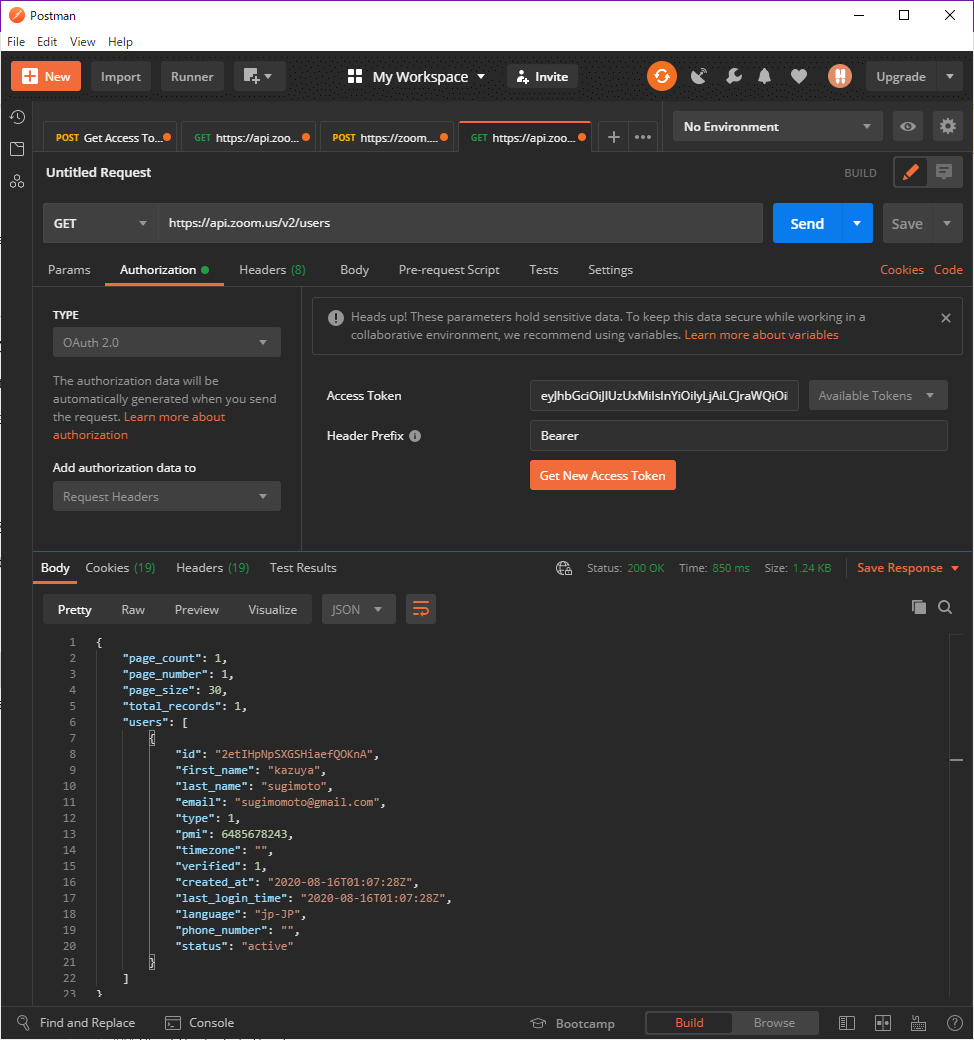
Task: Dismiss the Heads up warning banner
Action: (945, 318)
